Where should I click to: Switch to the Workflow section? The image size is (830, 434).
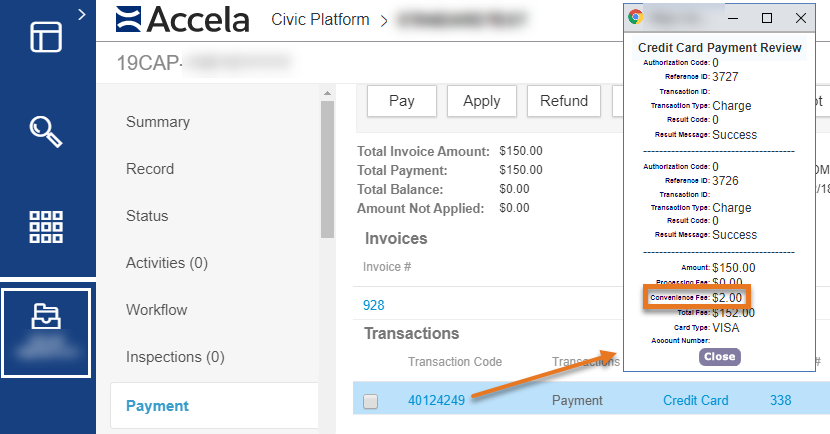(x=156, y=310)
